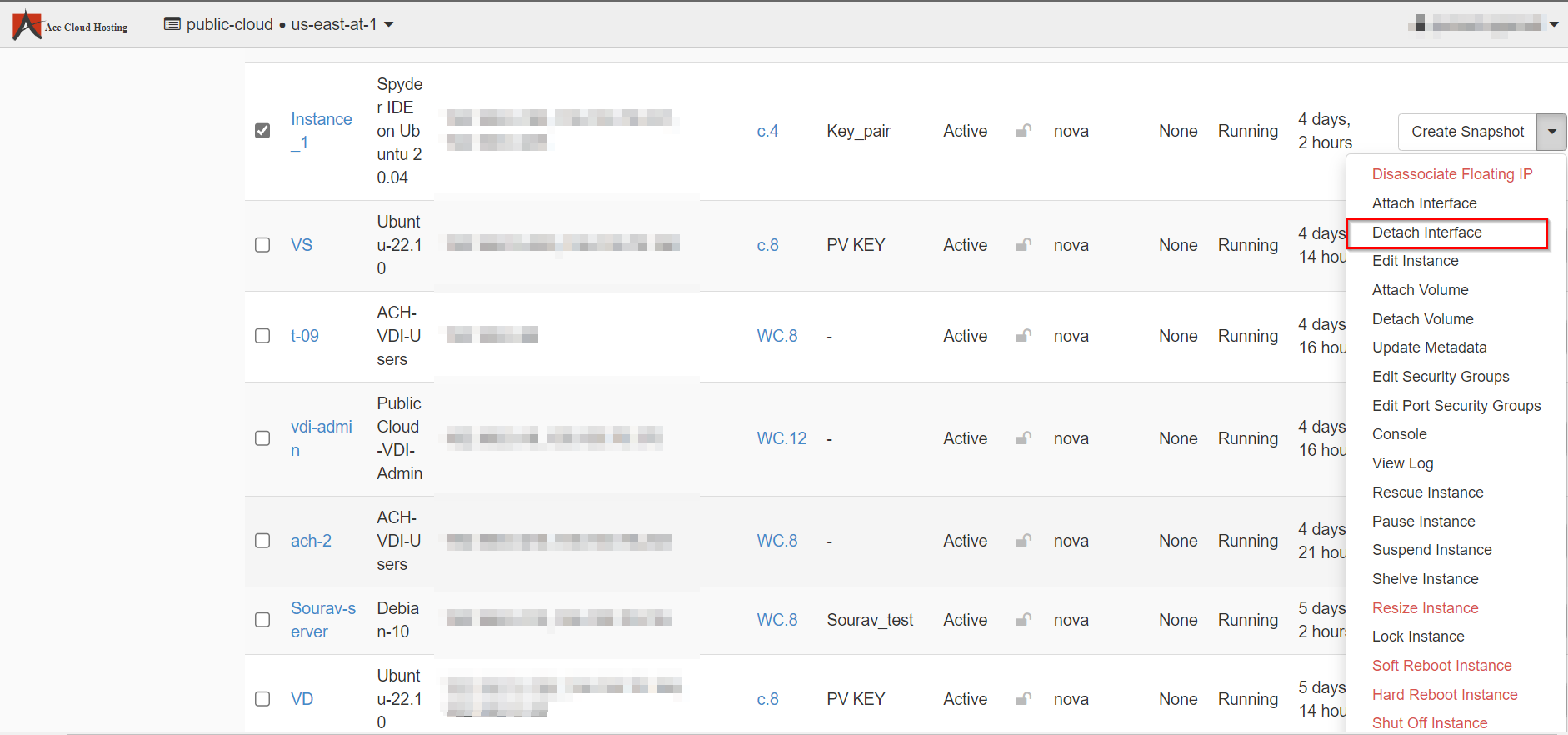Select Edit Security Groups menu entry
Viewport: 1568px width, 735px height.
coord(1440,377)
